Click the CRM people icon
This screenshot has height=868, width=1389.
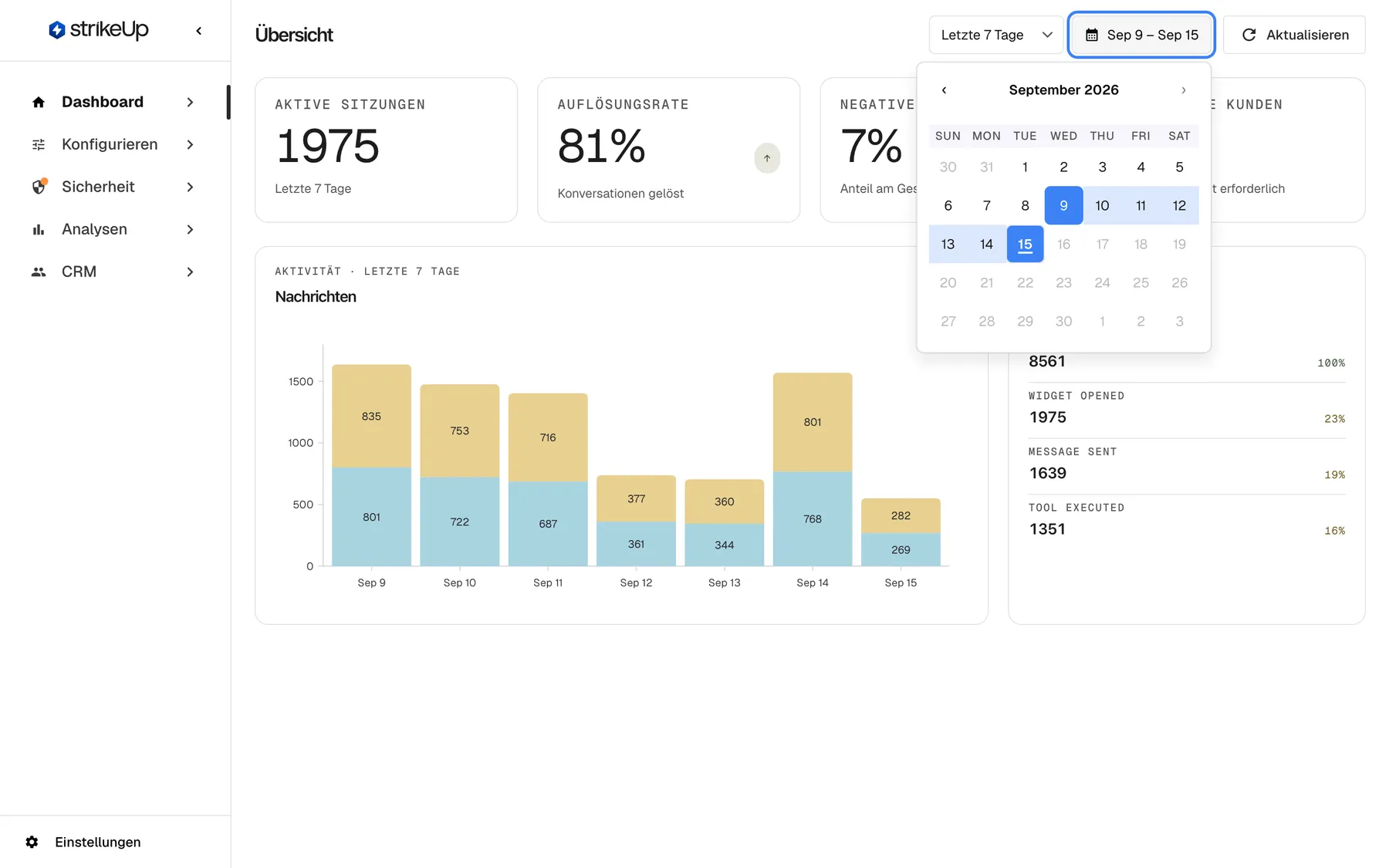[39, 272]
